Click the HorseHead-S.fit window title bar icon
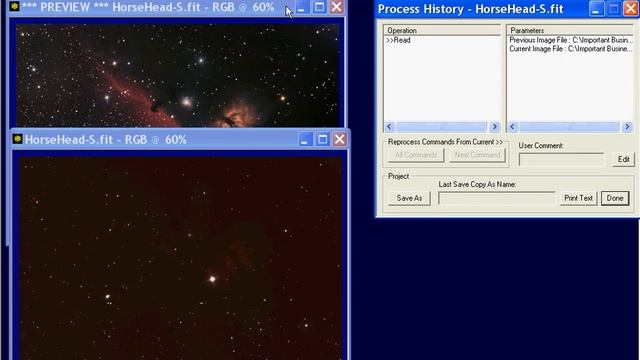 click(18, 139)
